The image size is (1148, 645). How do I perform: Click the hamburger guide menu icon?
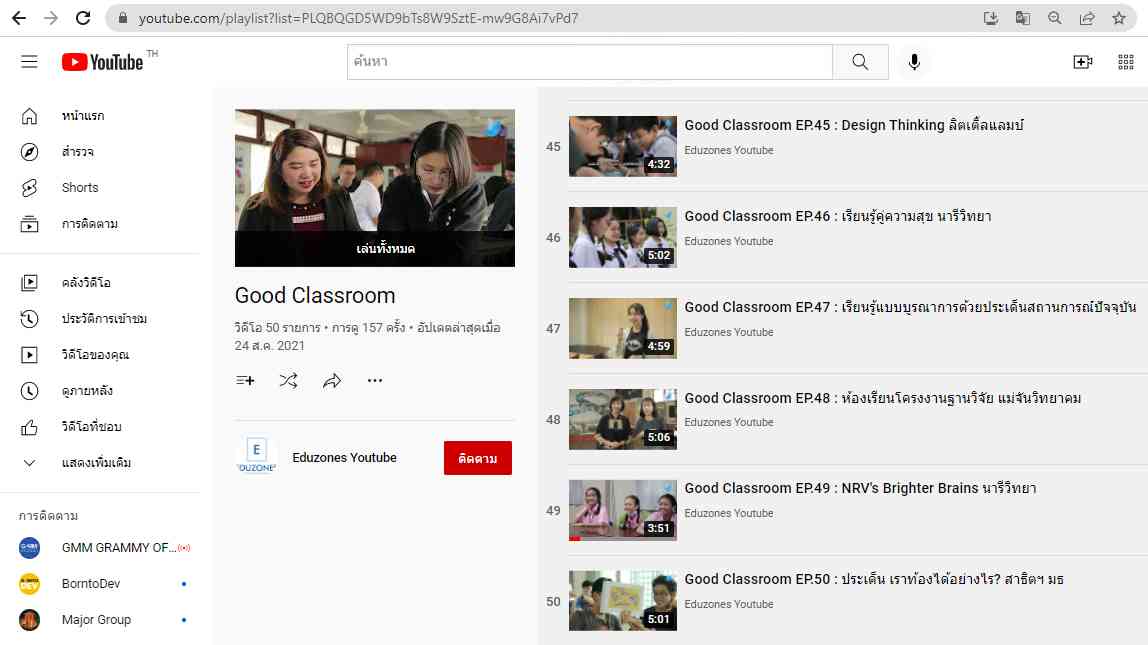[x=29, y=62]
